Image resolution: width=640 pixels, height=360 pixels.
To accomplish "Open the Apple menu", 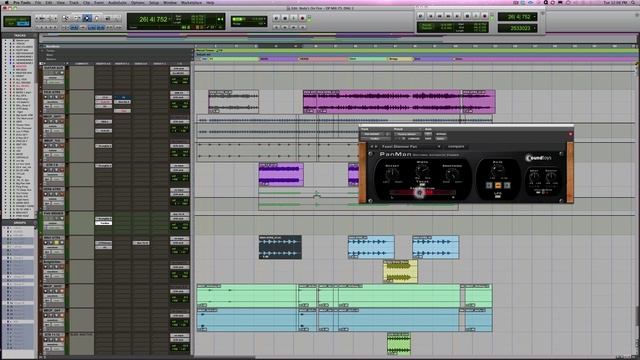I will pyautogui.click(x=7, y=2).
